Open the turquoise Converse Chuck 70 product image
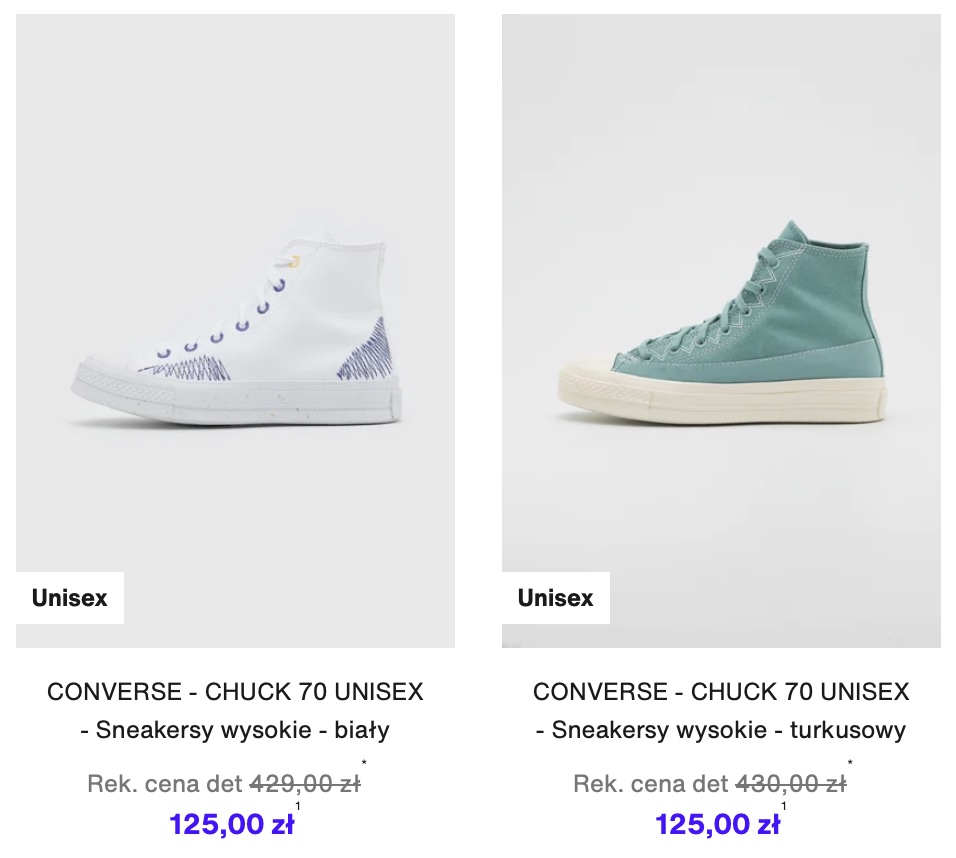Screen dimensions: 956x858 click(x=721, y=331)
